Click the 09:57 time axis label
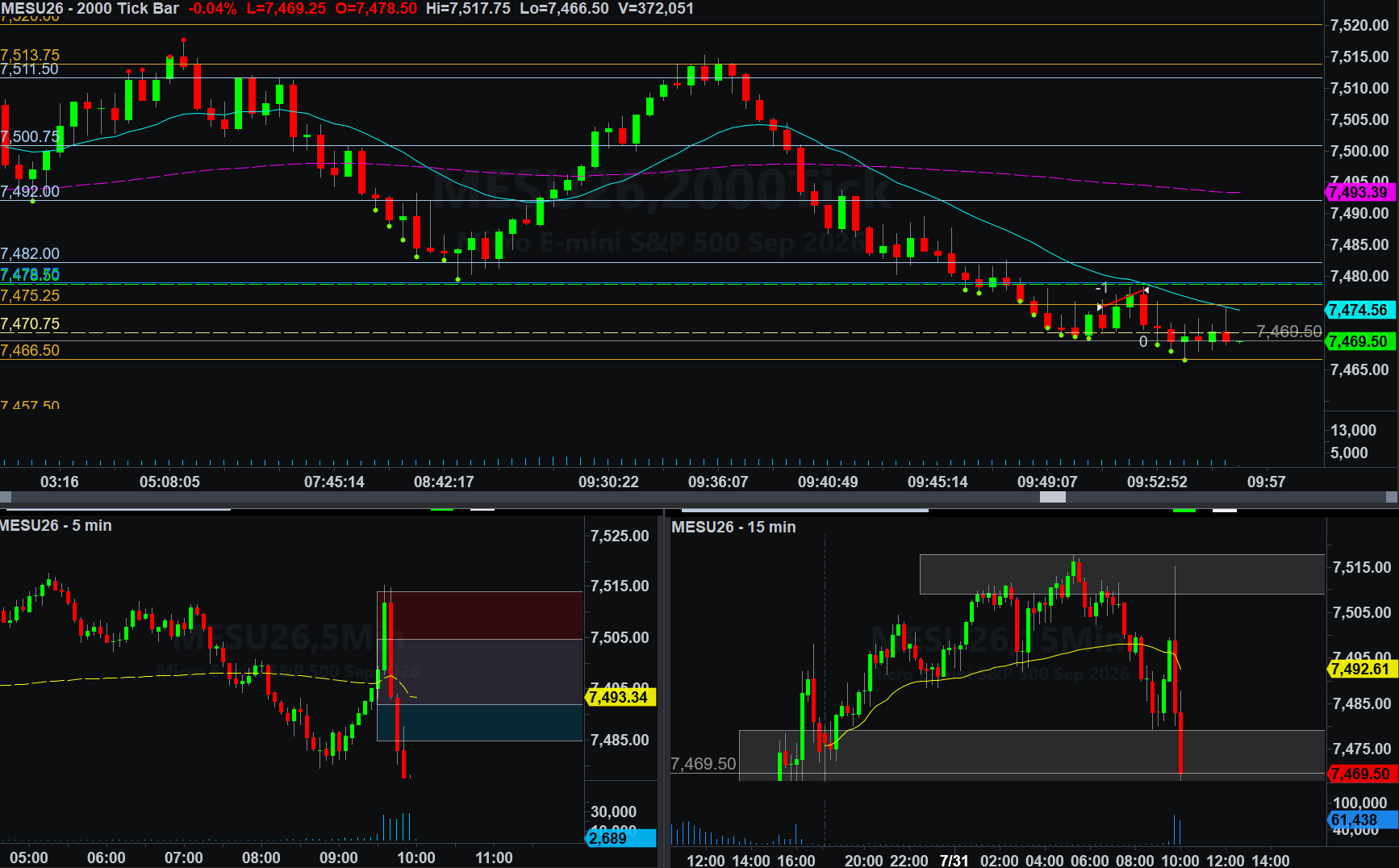This screenshot has height=868, width=1399. click(1267, 482)
